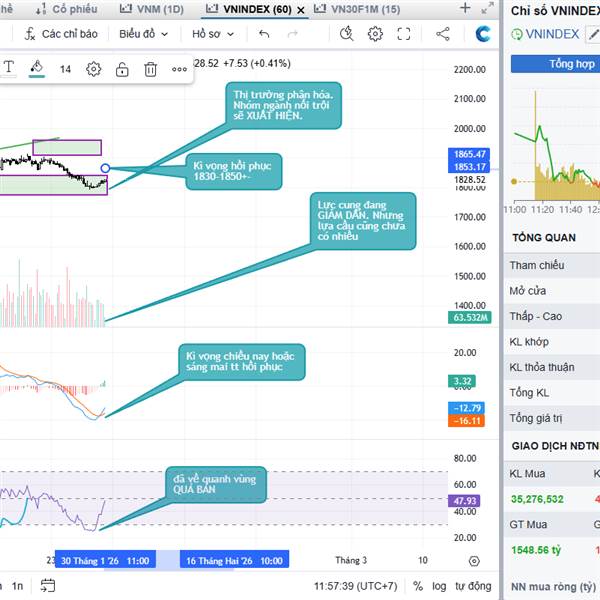Viewport: 600px width, 600px height.
Task: Close the VNINDEX (60) tab
Action: click(301, 10)
